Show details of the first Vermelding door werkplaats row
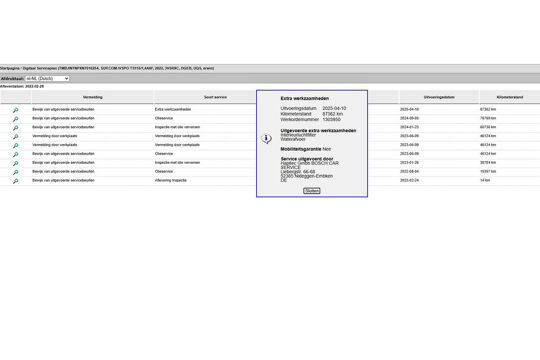540x360 pixels. 15,137
